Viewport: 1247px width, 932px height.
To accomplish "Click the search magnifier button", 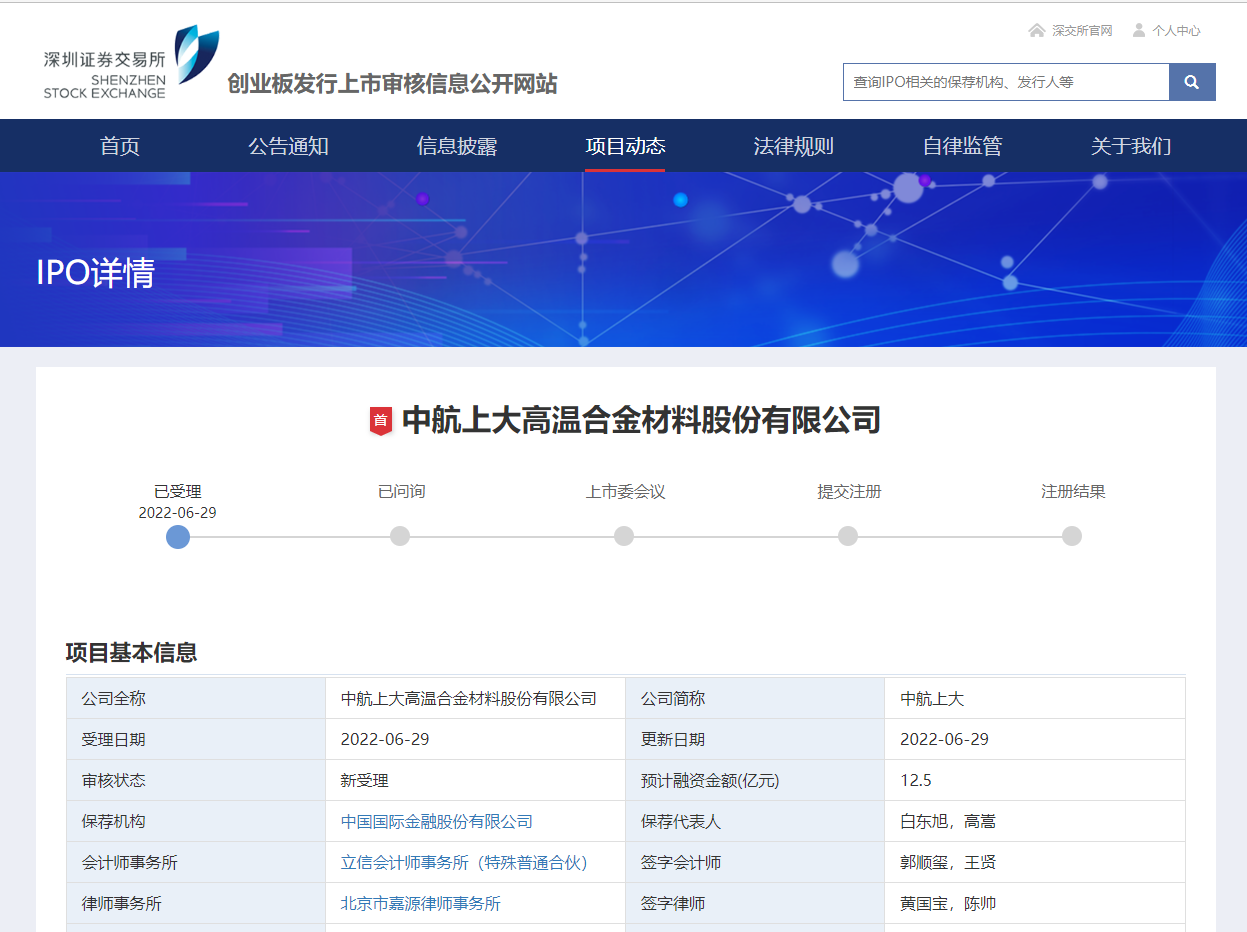I will (1192, 82).
